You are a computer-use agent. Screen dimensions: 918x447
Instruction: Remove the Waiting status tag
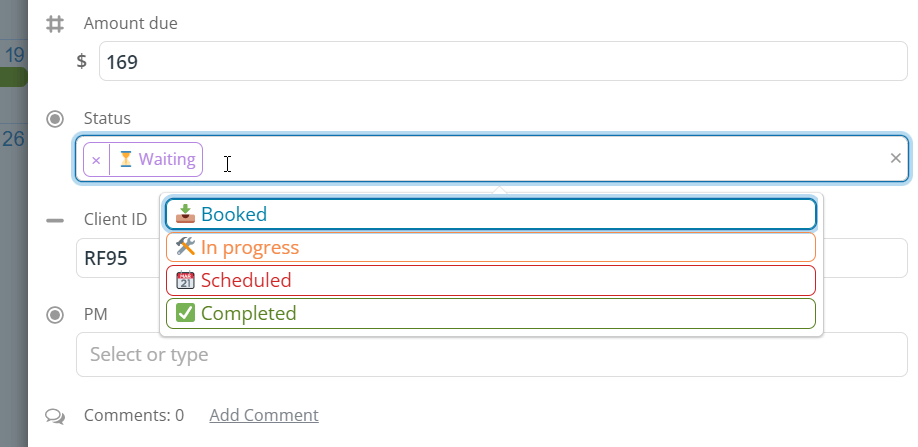coord(96,160)
